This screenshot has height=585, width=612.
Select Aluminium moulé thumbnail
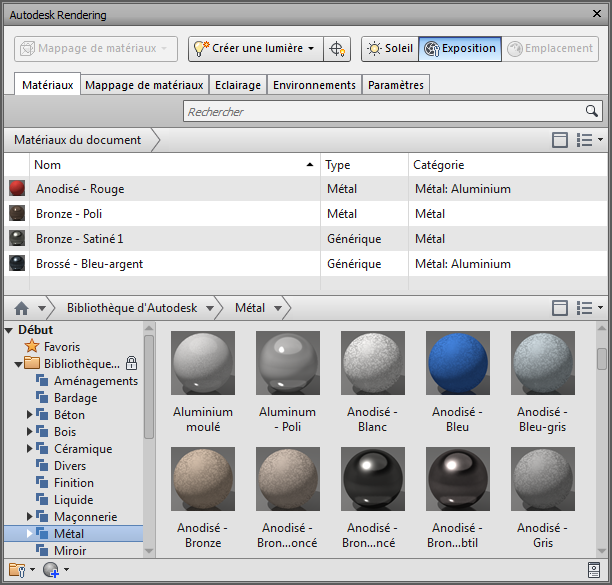[203, 363]
